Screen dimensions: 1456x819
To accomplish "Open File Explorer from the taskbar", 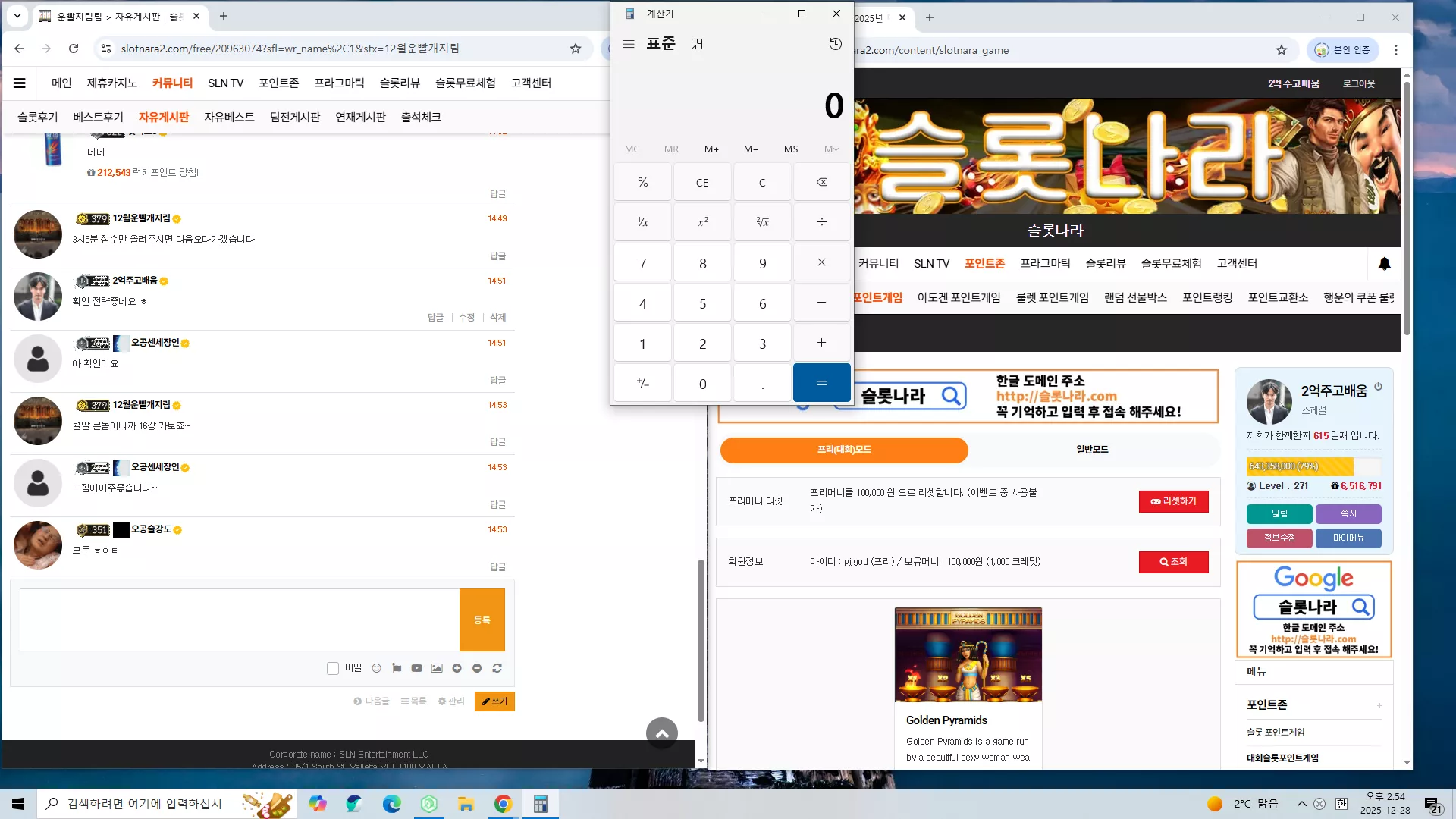I will [466, 804].
